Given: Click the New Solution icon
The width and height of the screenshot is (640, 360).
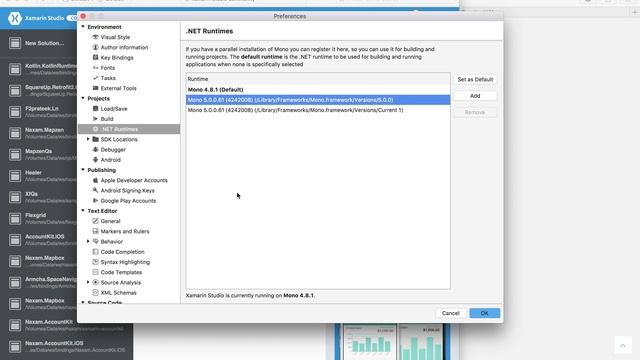Looking at the screenshot, I should [x=15, y=43].
